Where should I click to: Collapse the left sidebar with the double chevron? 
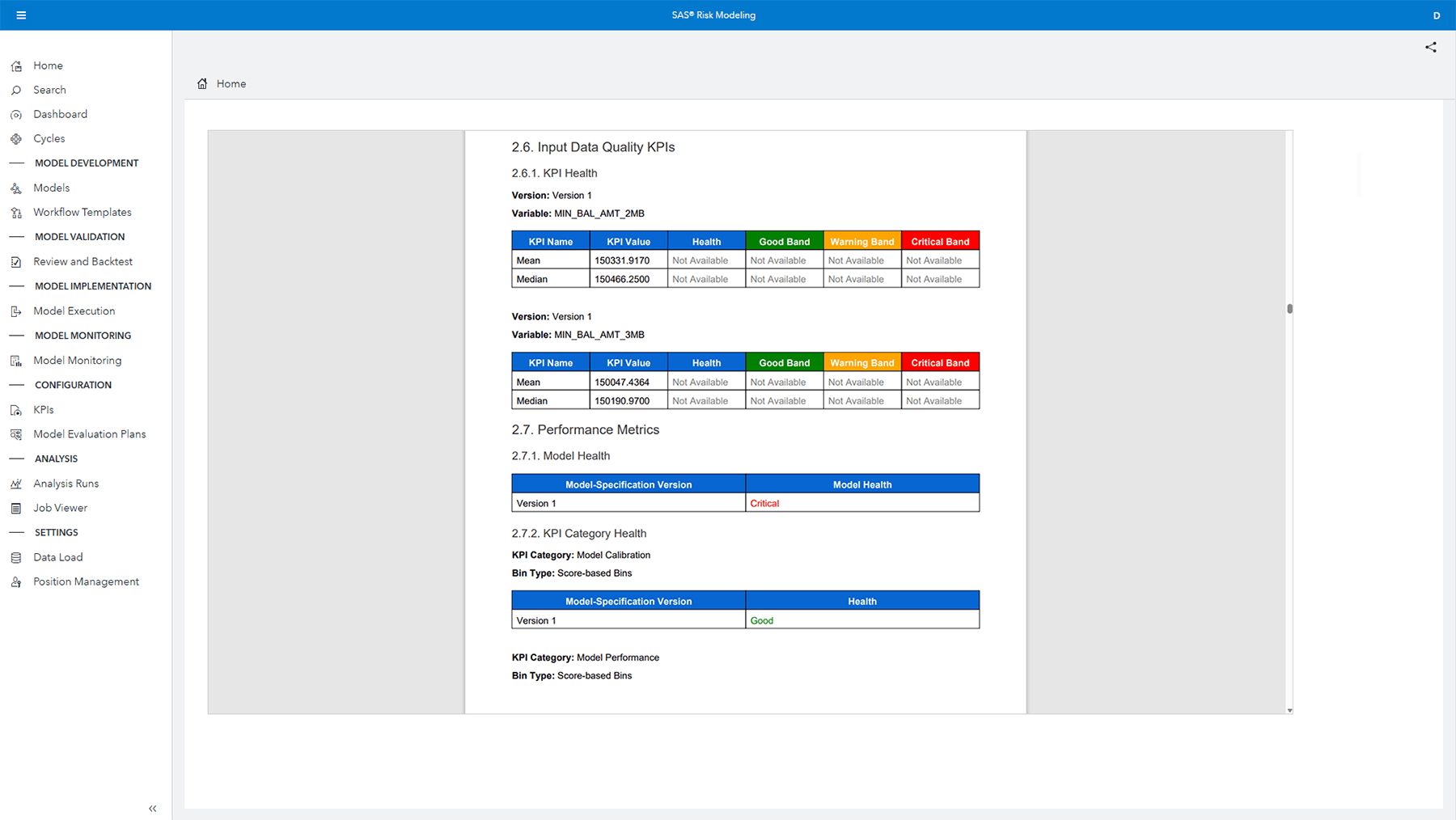[152, 808]
